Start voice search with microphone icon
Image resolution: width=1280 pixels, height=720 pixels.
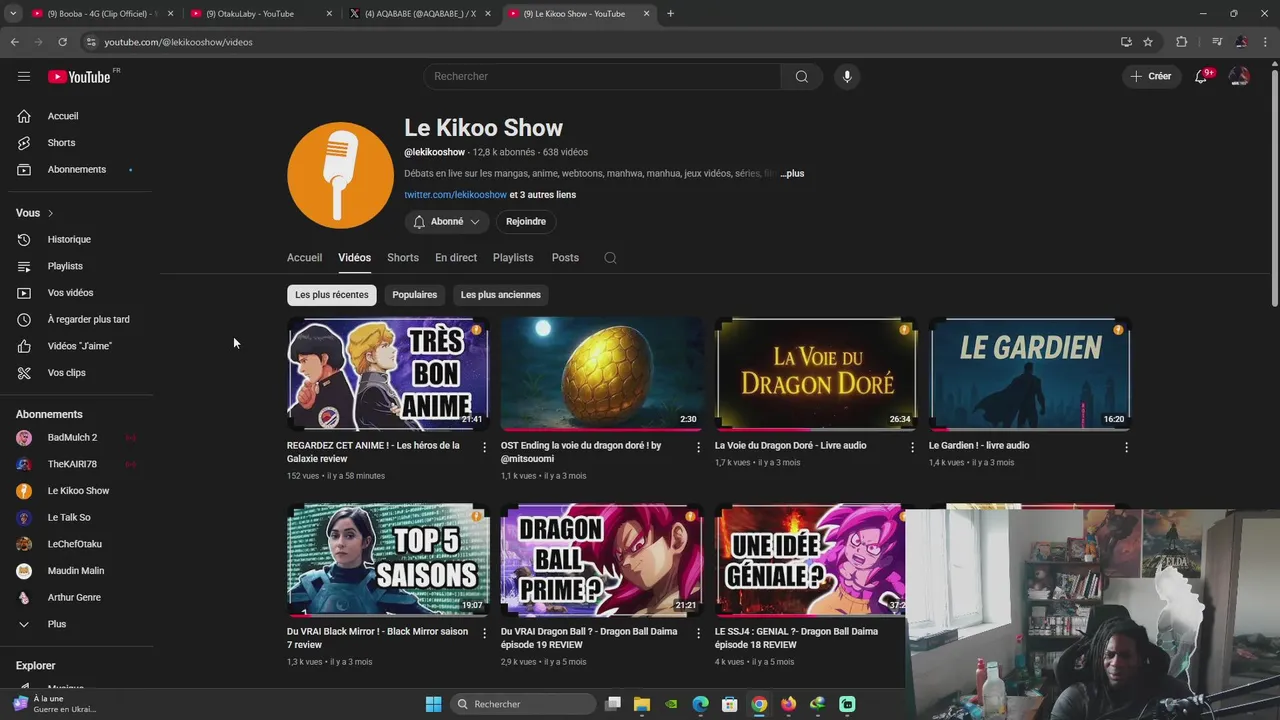[x=847, y=77]
